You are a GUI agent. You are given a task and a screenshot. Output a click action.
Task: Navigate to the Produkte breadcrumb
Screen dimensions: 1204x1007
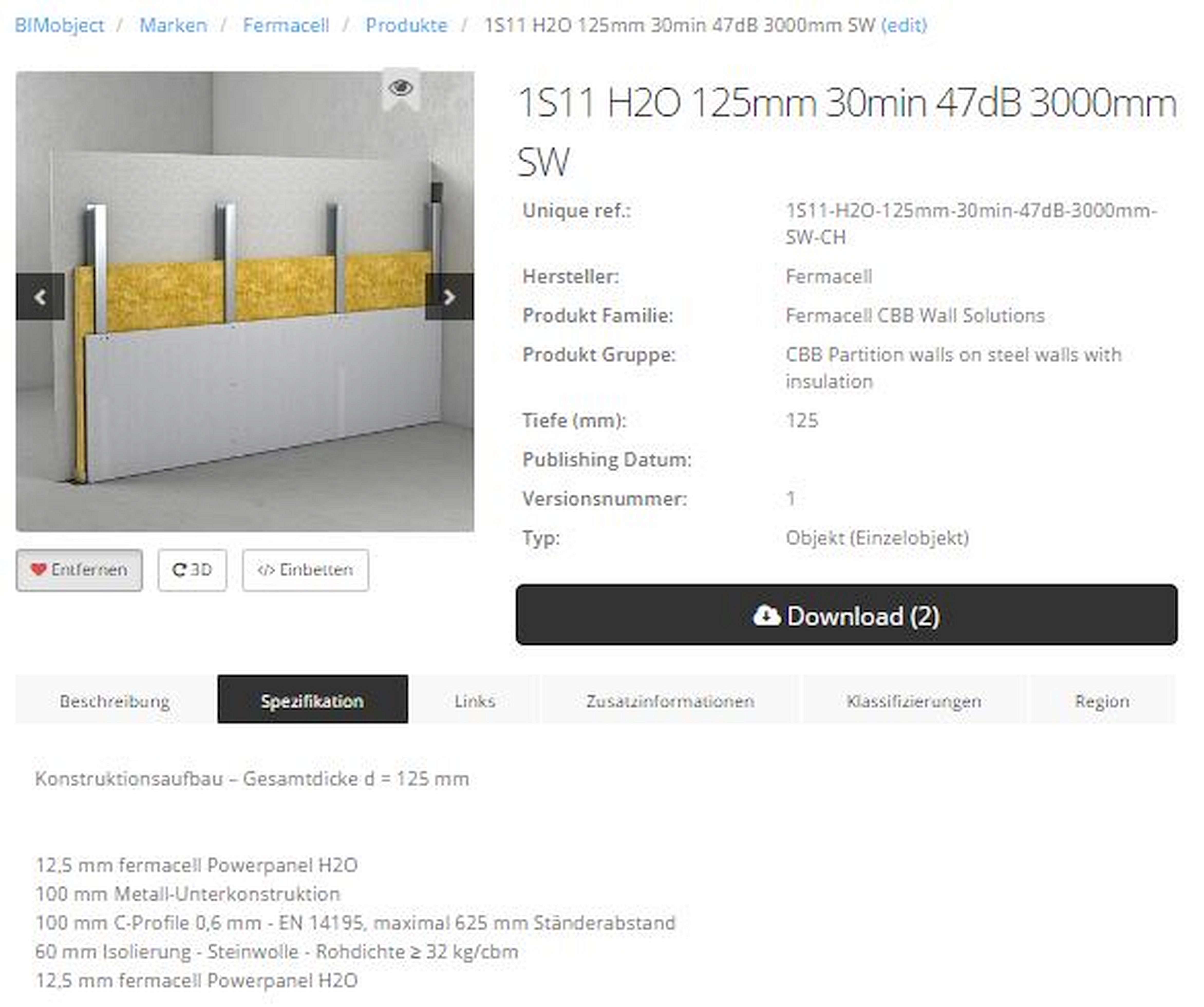point(407,25)
